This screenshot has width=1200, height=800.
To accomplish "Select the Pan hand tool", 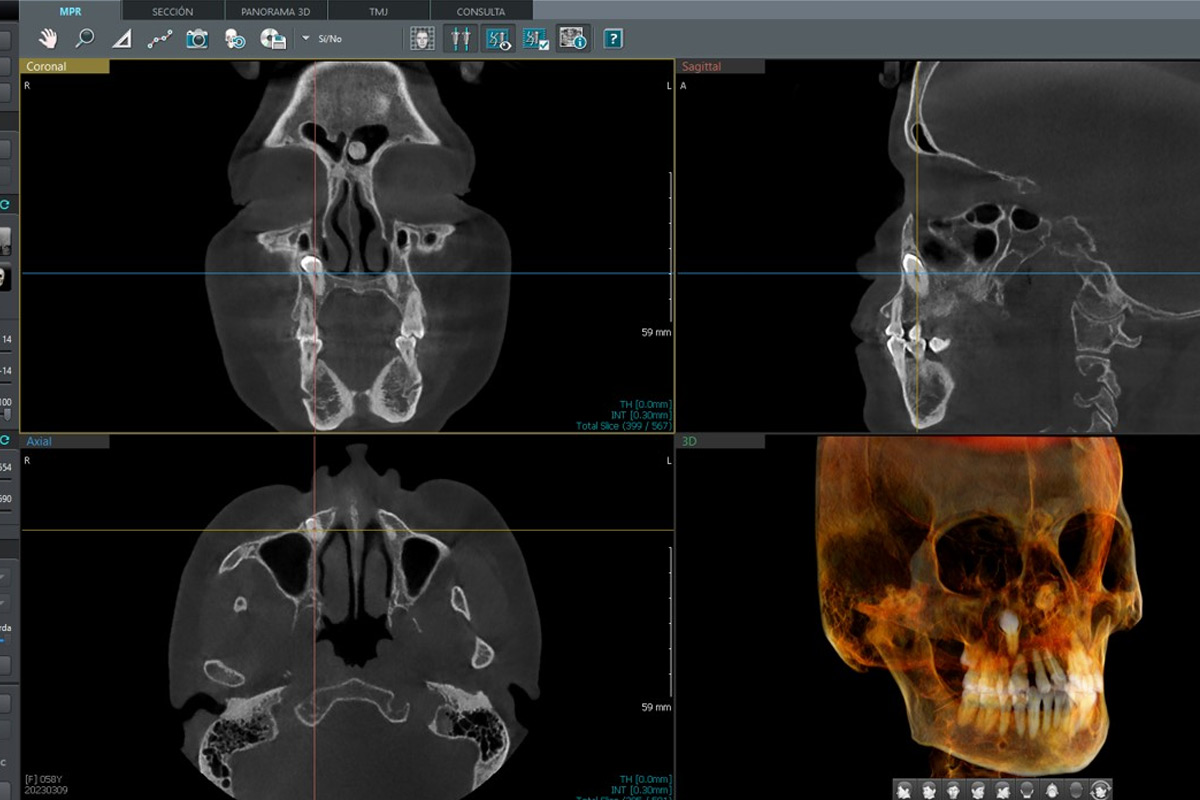I will point(48,39).
